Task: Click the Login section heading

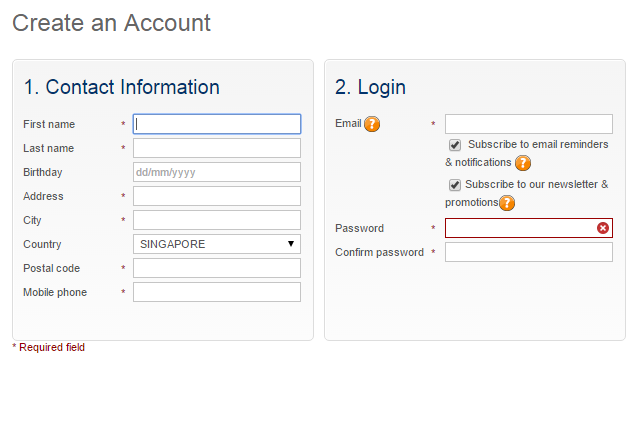Action: point(370,87)
